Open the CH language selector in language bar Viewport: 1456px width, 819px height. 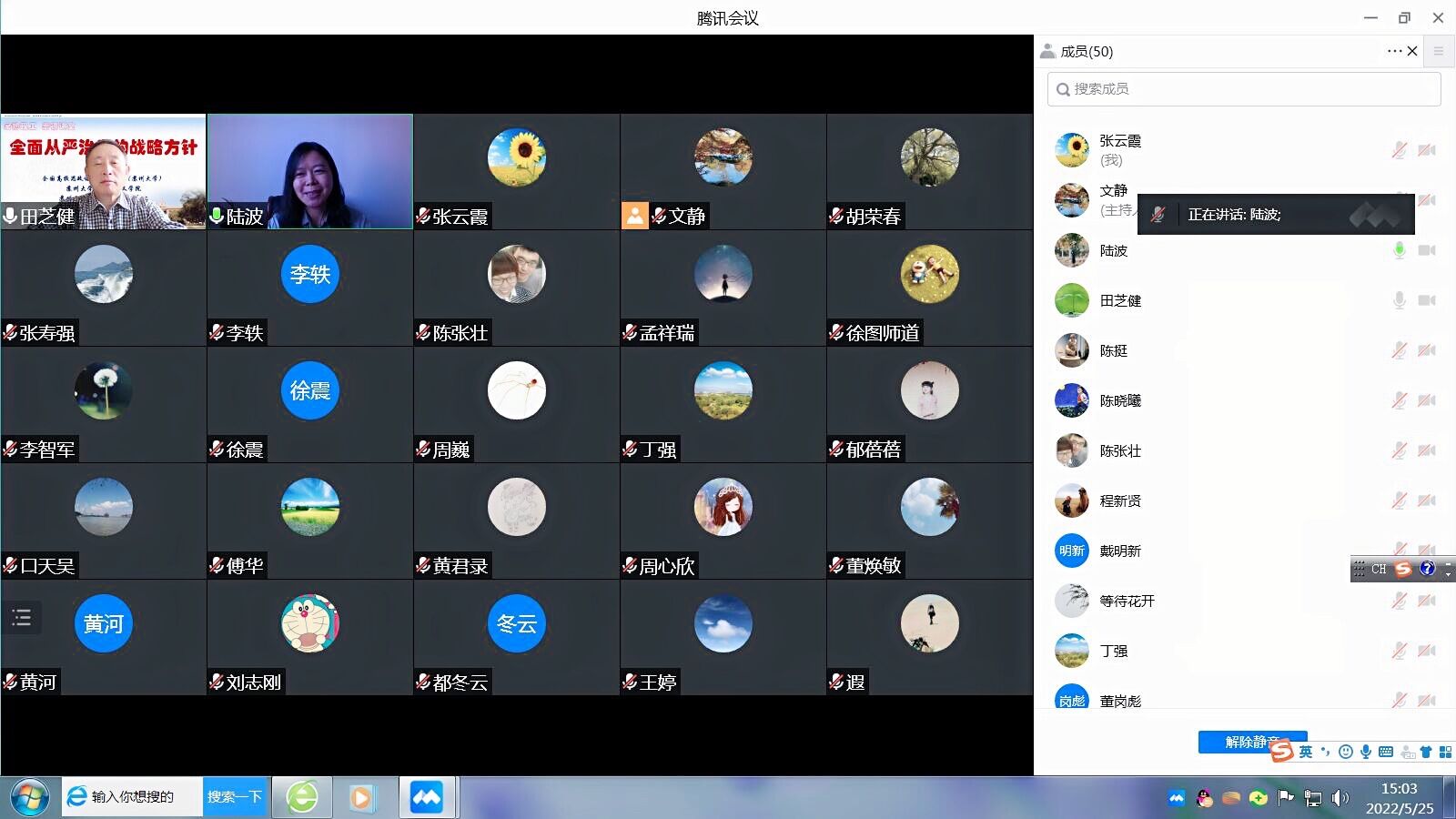(x=1379, y=569)
